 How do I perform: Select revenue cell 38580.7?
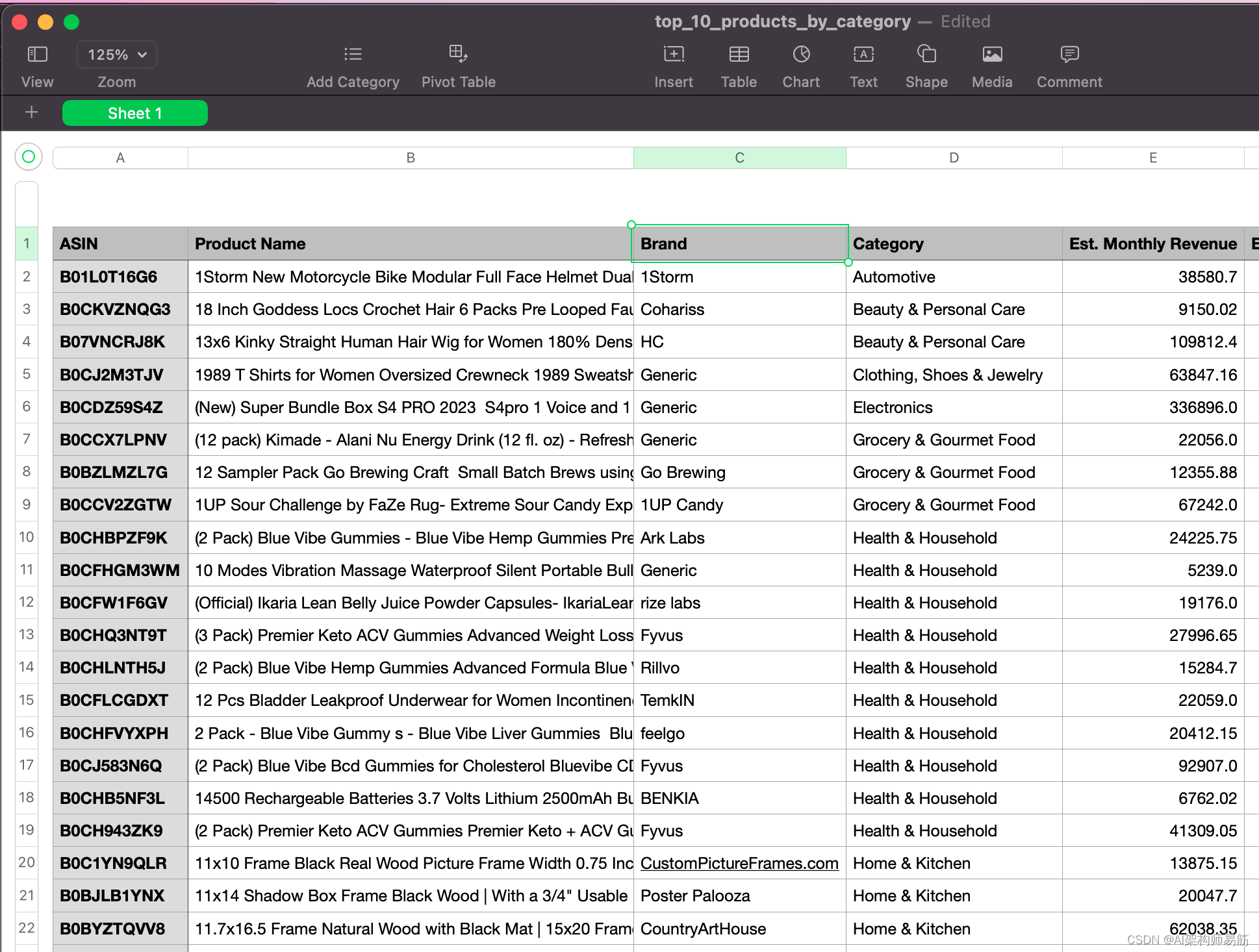[x=1153, y=277]
